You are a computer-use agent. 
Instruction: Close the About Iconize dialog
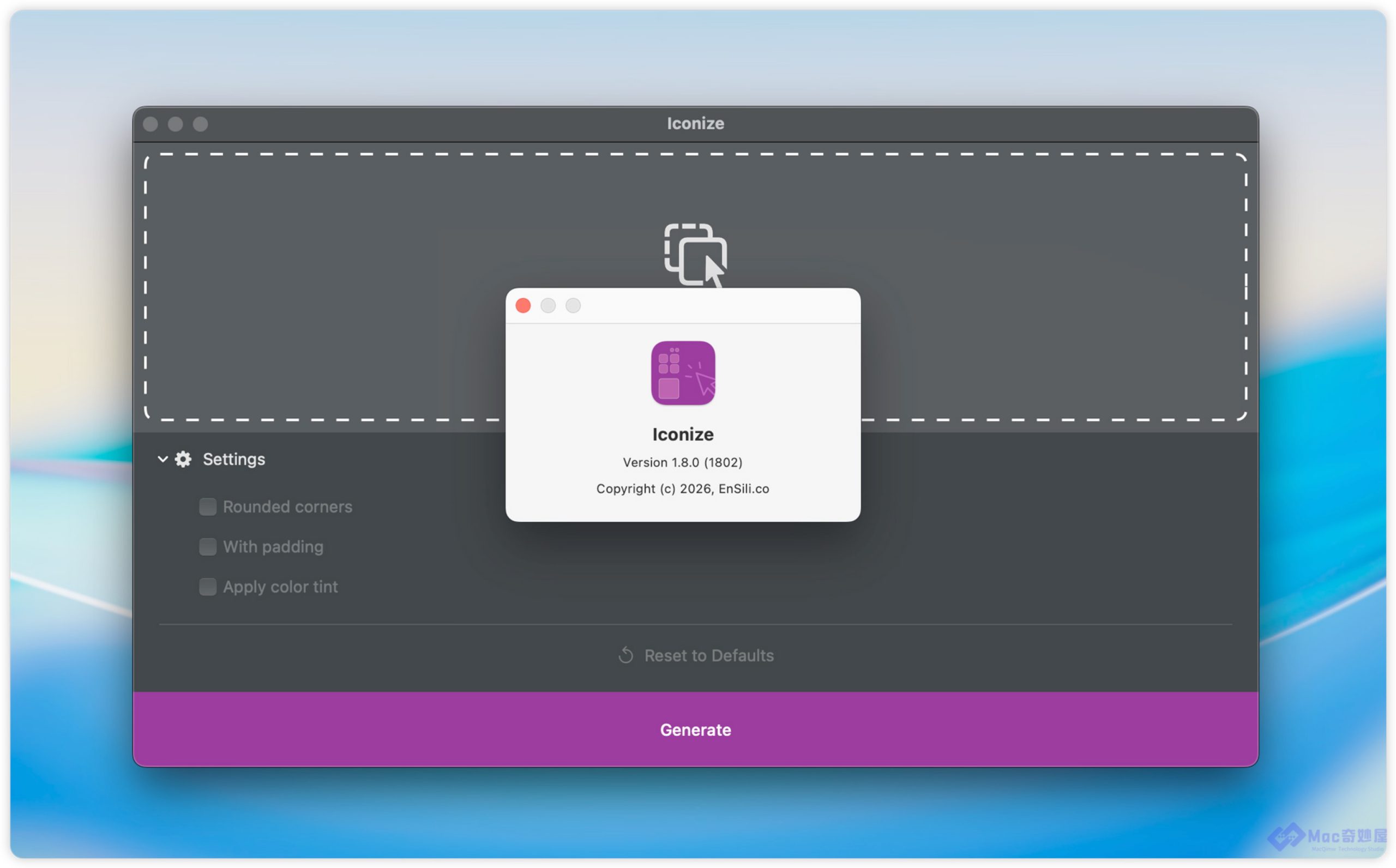(523, 305)
